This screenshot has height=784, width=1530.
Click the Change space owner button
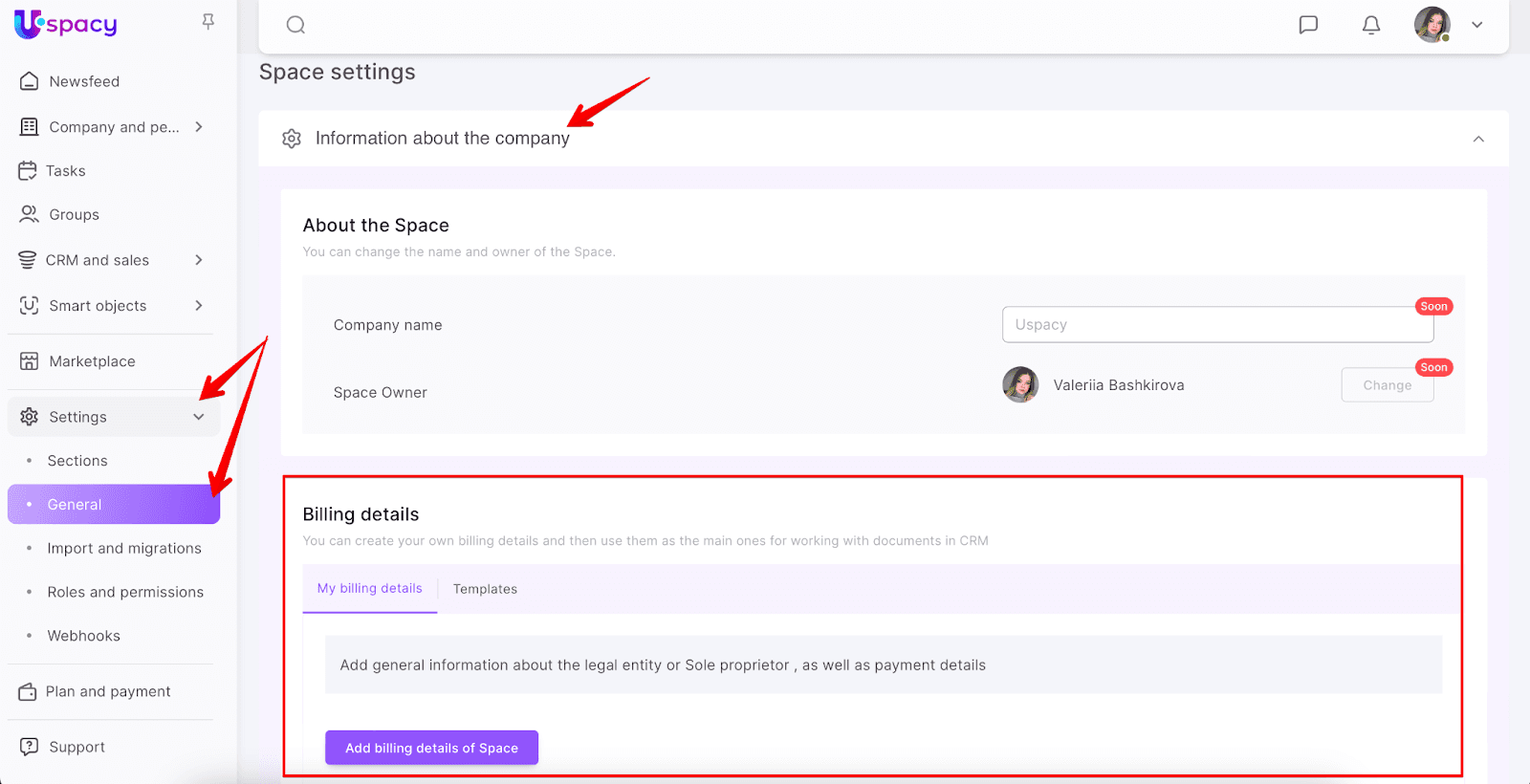pos(1387,385)
